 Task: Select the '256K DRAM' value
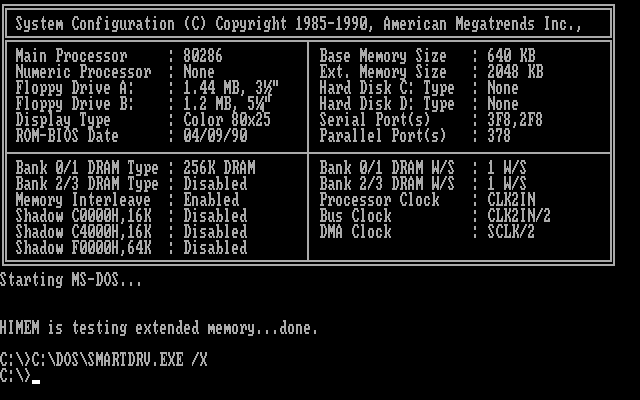coord(219,168)
